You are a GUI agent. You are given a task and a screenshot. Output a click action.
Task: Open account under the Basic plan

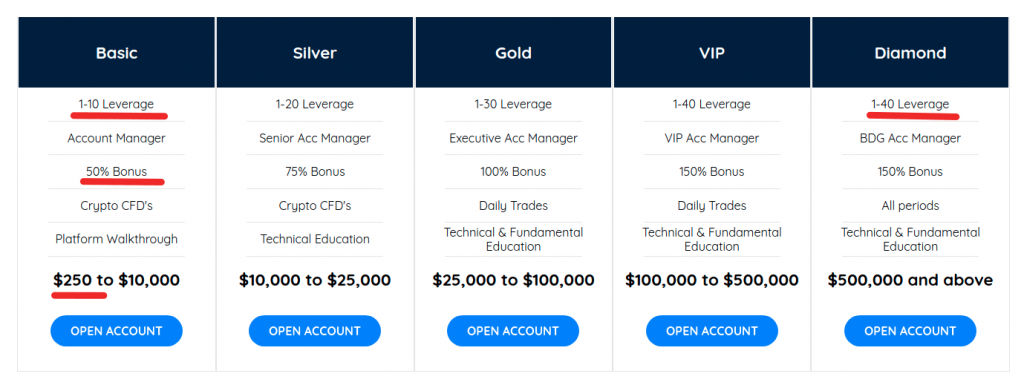pos(116,331)
